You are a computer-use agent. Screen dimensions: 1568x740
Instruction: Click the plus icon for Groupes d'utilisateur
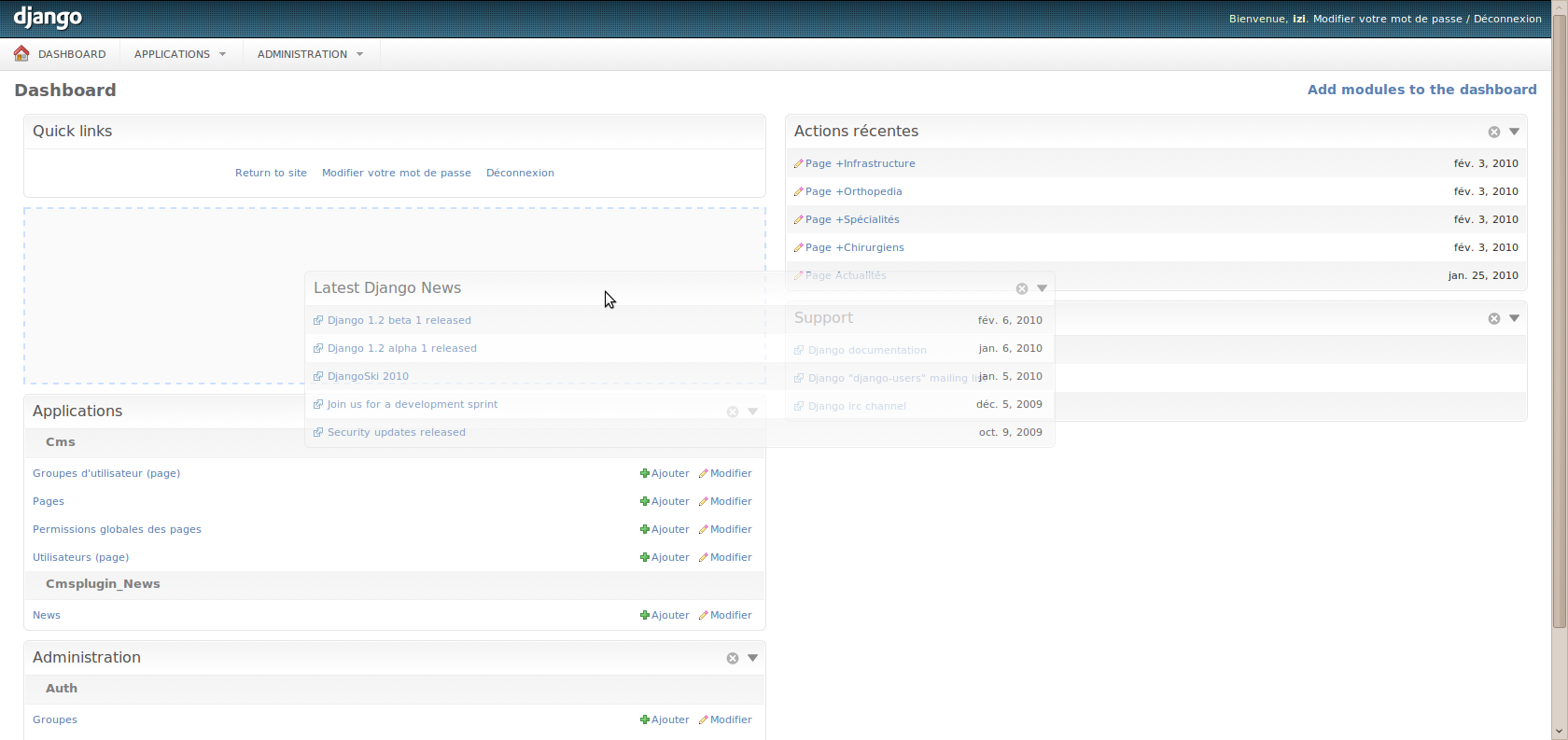pos(644,474)
